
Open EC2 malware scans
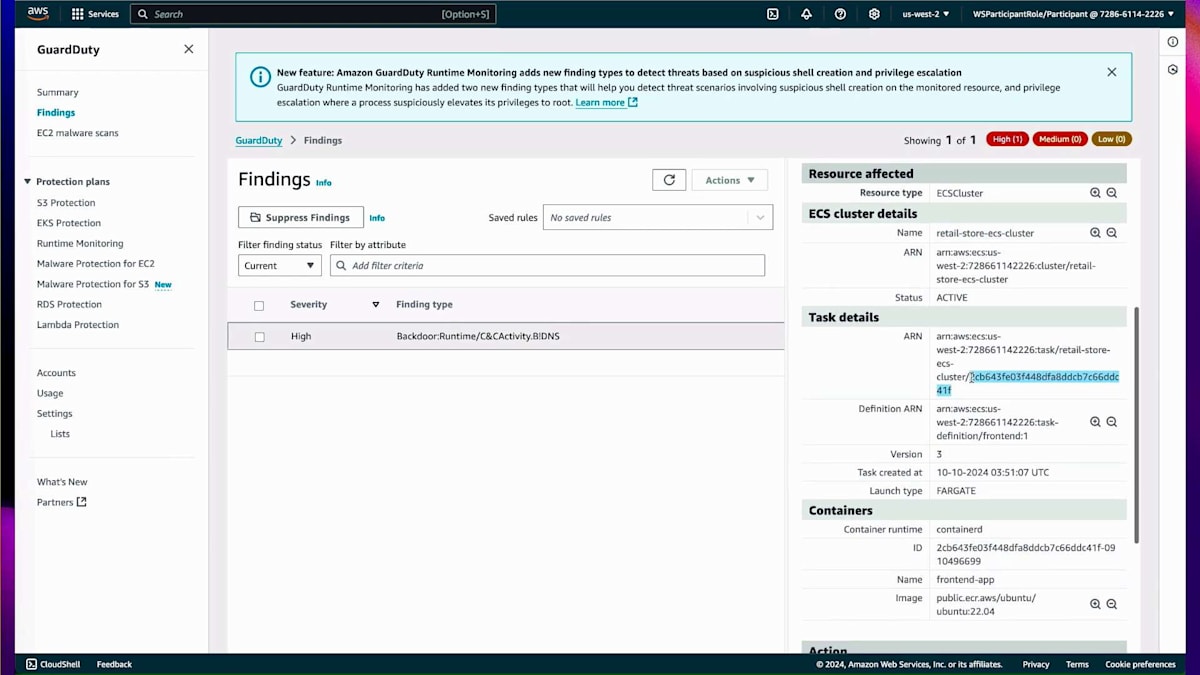click(x=77, y=133)
